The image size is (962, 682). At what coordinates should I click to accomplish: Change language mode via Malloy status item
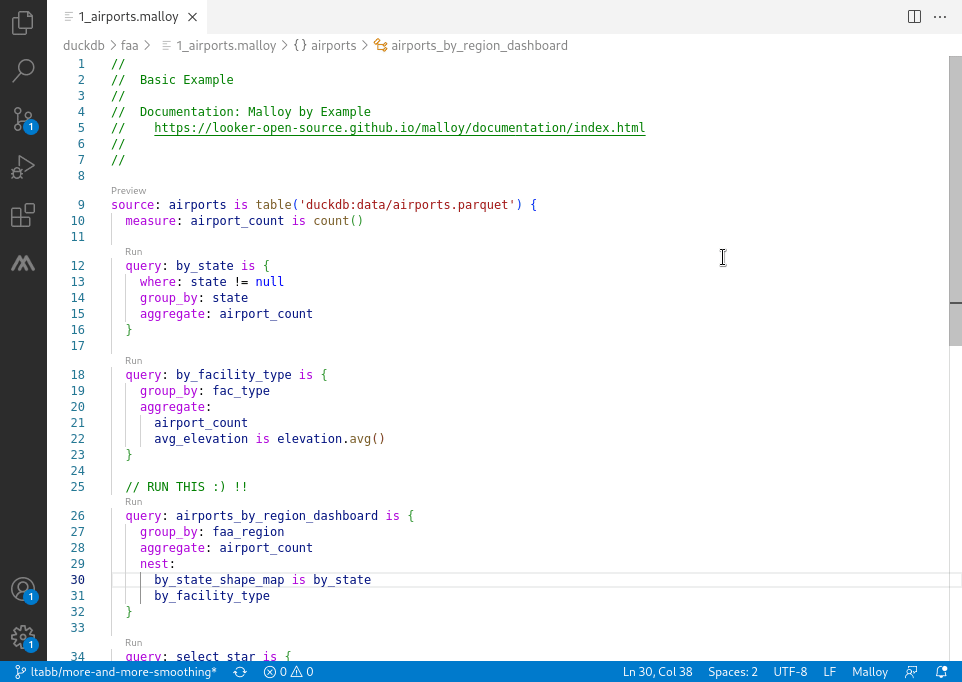tap(869, 671)
